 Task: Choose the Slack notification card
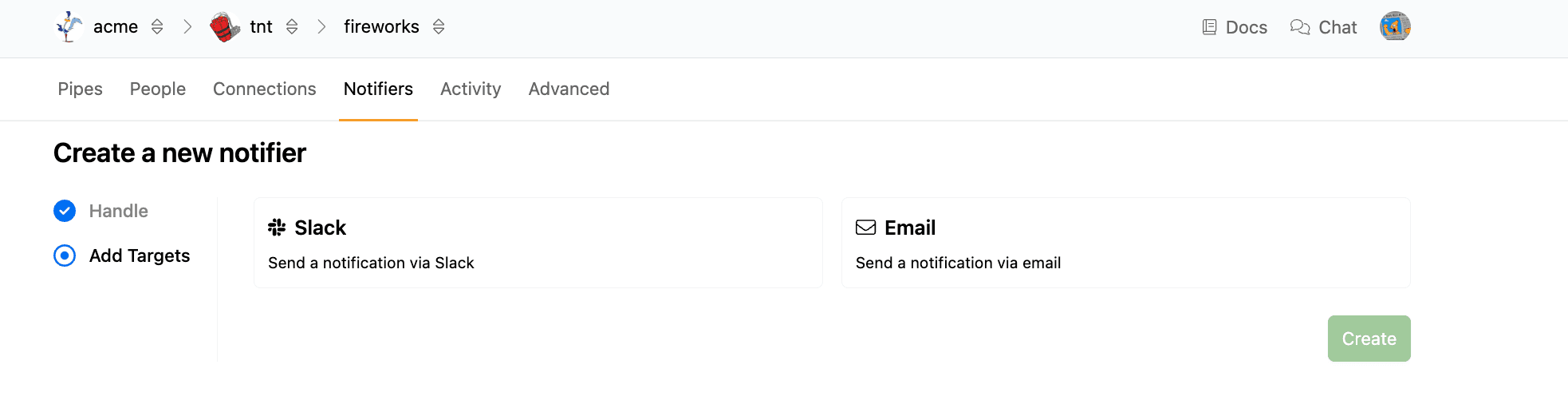click(538, 243)
